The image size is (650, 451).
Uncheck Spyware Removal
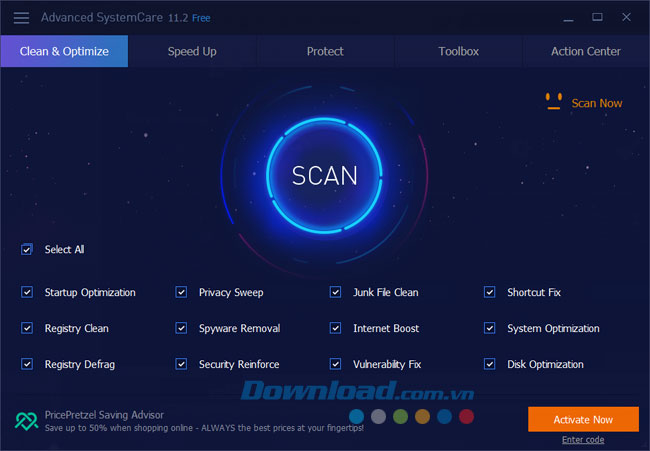pyautogui.click(x=181, y=328)
